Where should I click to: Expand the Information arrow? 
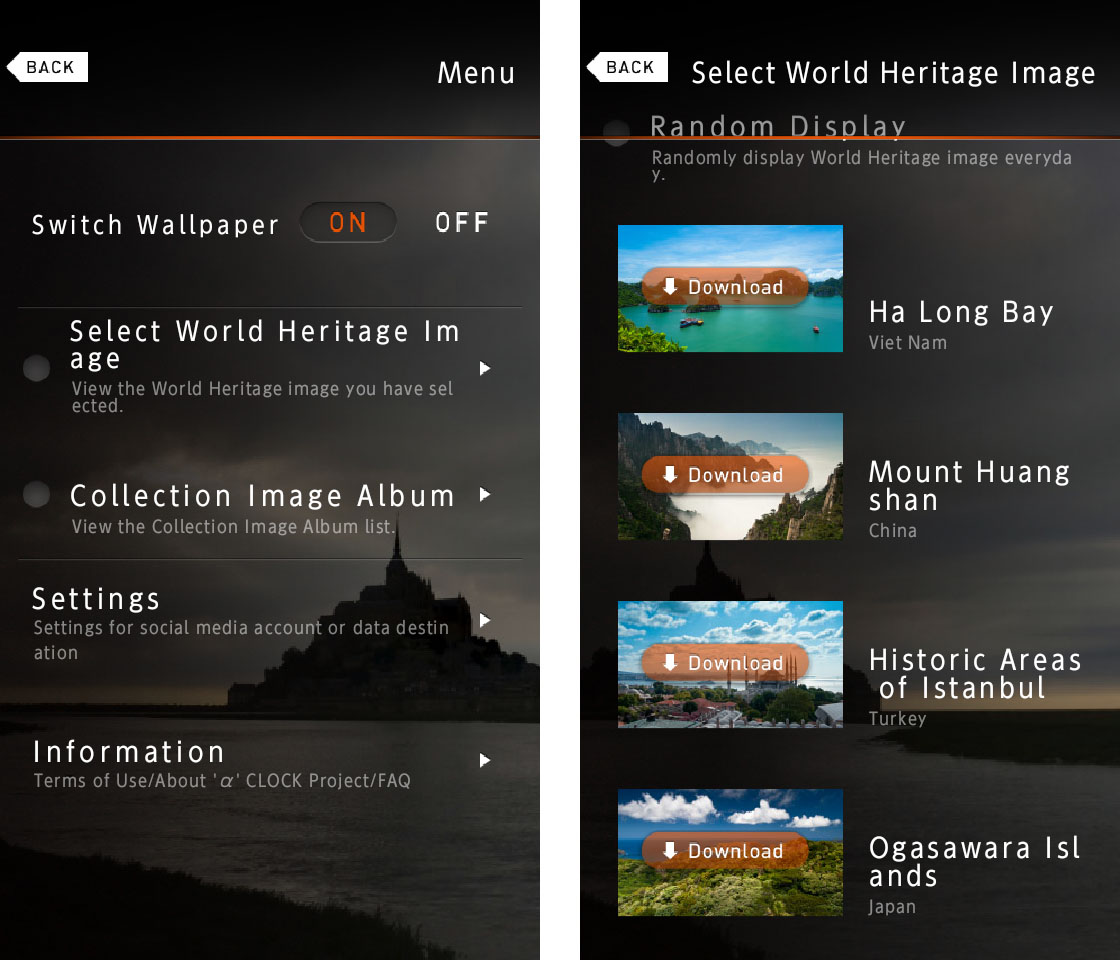tap(485, 761)
